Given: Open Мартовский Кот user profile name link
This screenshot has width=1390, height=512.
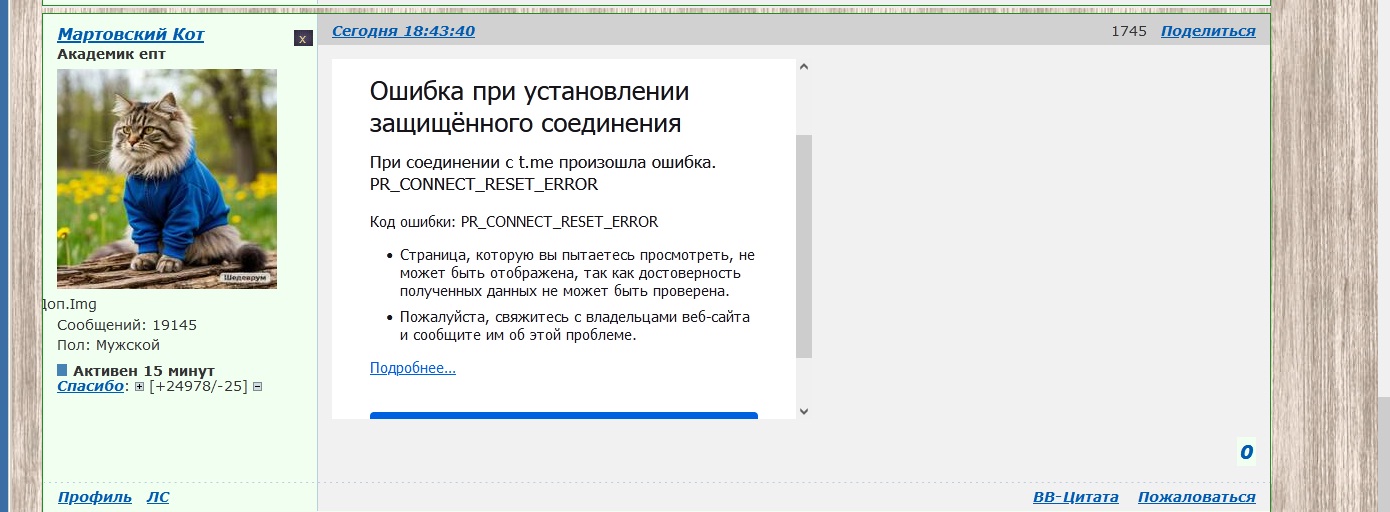Looking at the screenshot, I should pyautogui.click(x=130, y=35).
